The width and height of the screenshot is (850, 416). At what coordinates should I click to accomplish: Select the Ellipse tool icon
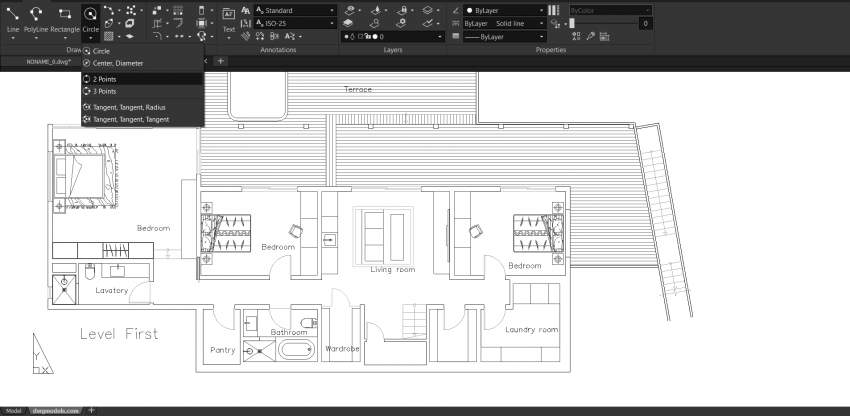(x=108, y=23)
